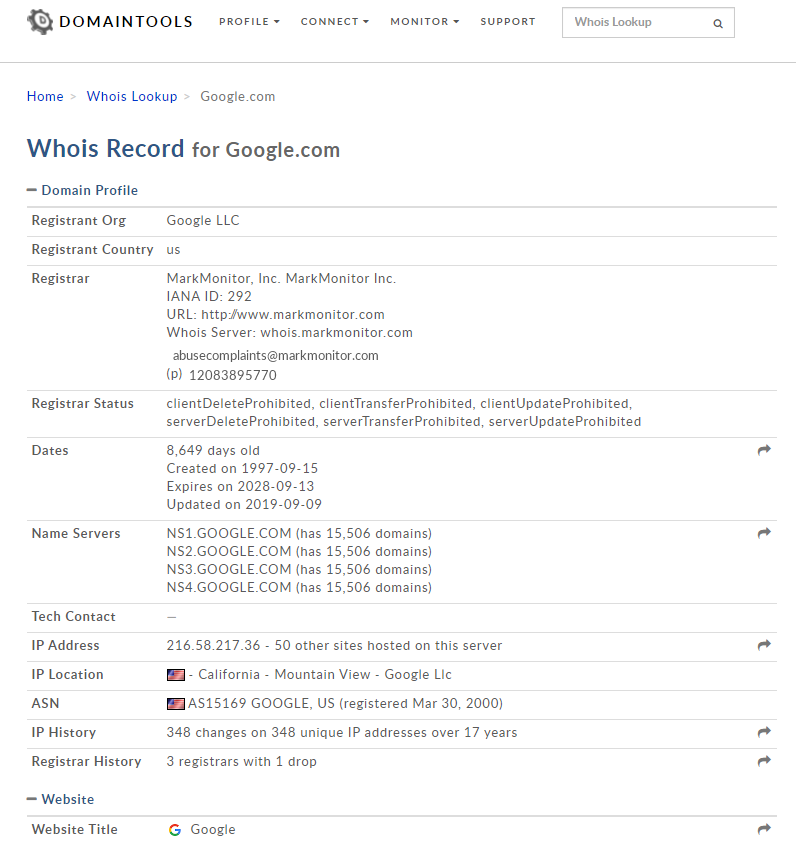Click the US flag icon in IP Location row

pyautogui.click(x=176, y=675)
